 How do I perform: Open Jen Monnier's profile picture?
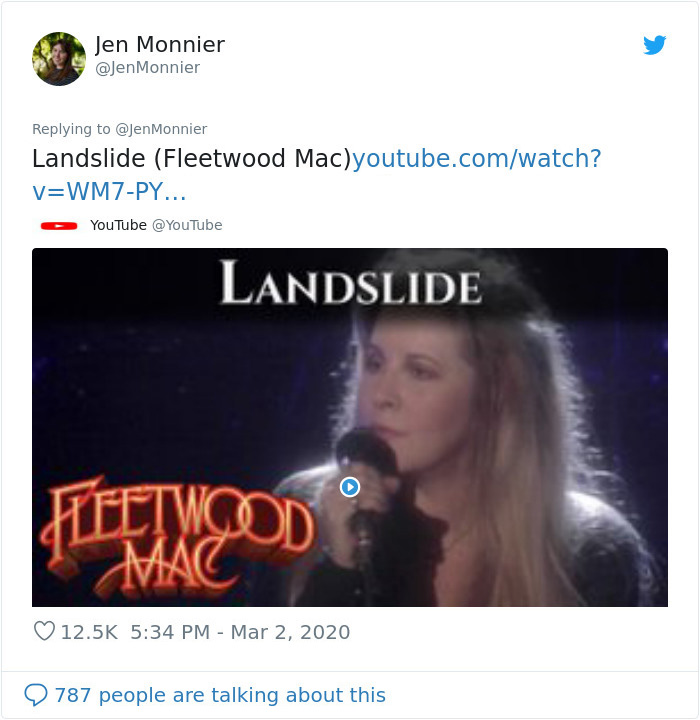(x=59, y=59)
